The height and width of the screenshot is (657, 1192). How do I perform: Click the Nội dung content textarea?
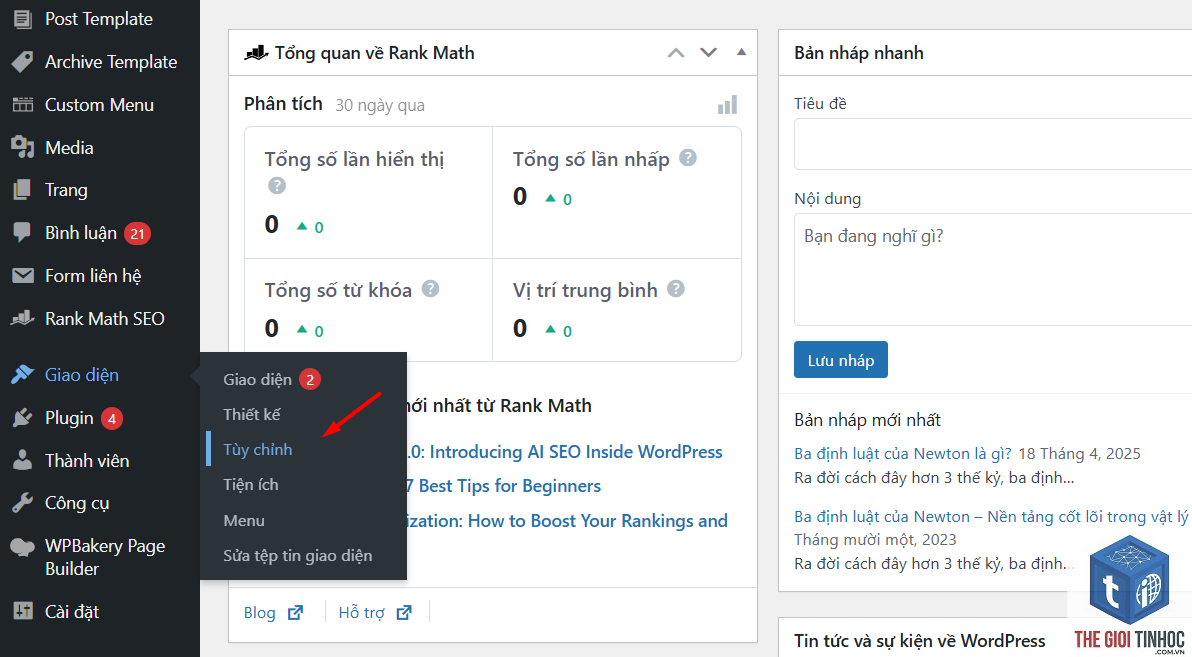click(993, 270)
